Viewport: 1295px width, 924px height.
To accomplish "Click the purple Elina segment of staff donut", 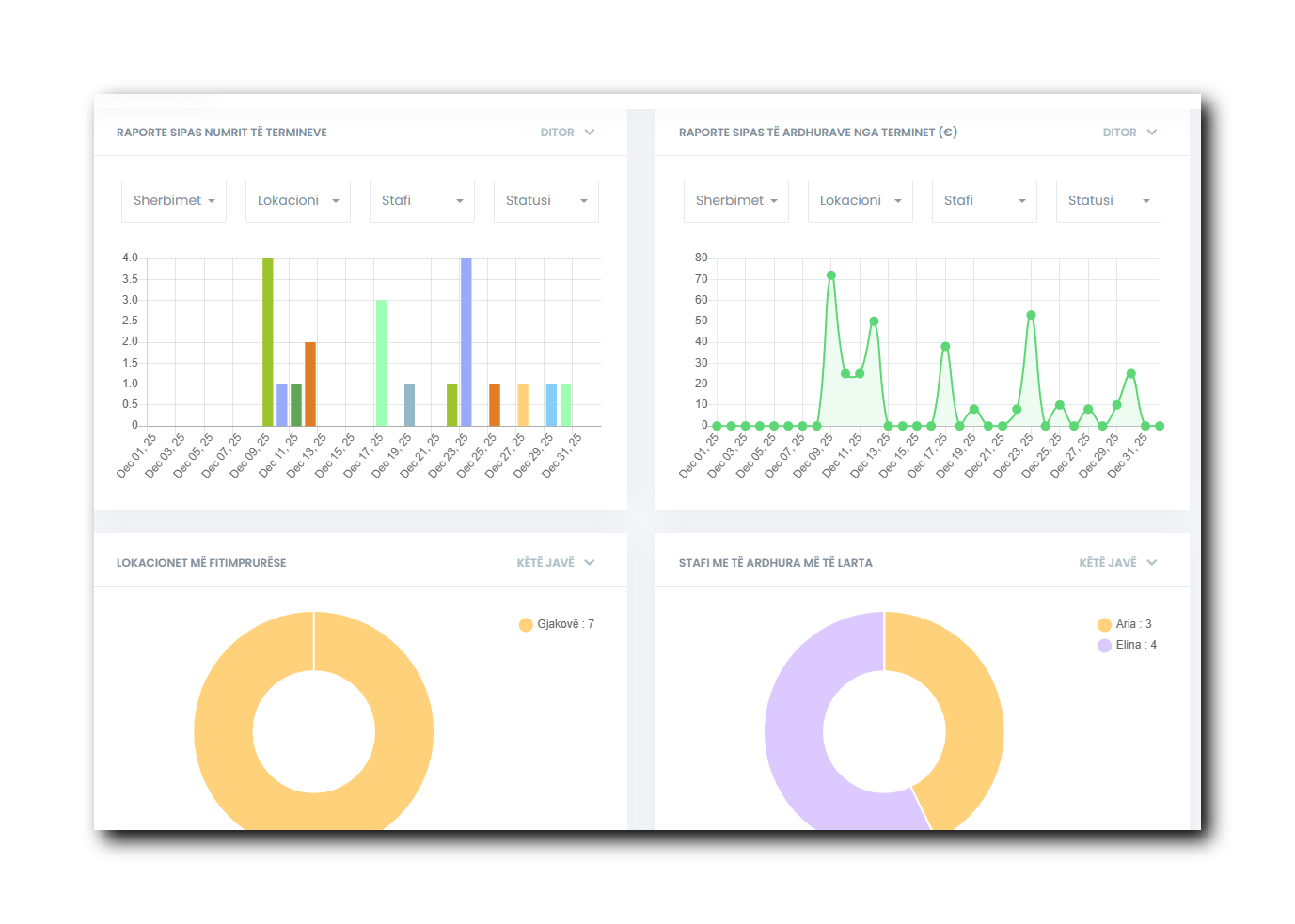I will click(795, 731).
